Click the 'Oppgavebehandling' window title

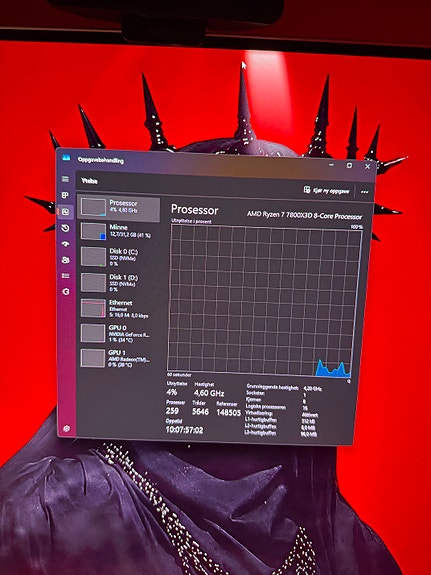101,160
